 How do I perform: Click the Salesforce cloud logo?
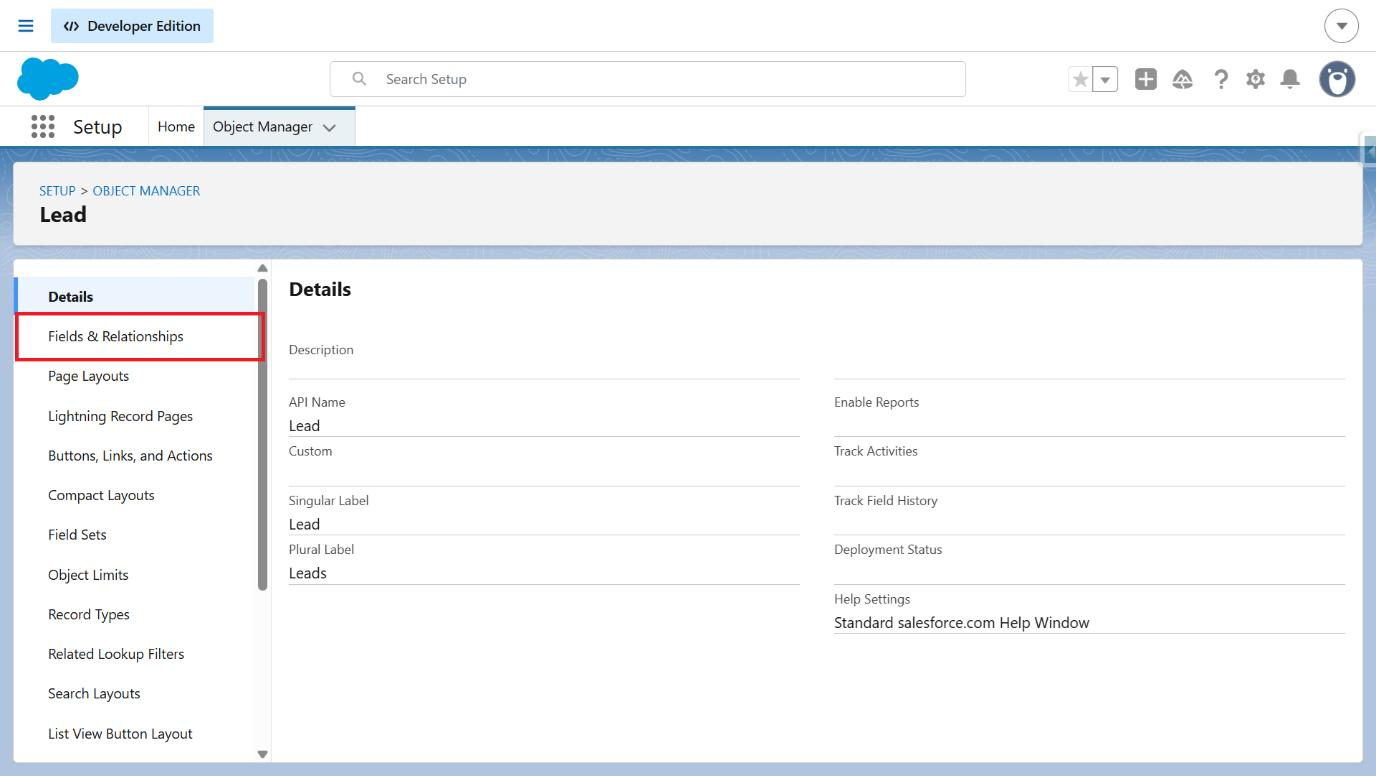[48, 79]
